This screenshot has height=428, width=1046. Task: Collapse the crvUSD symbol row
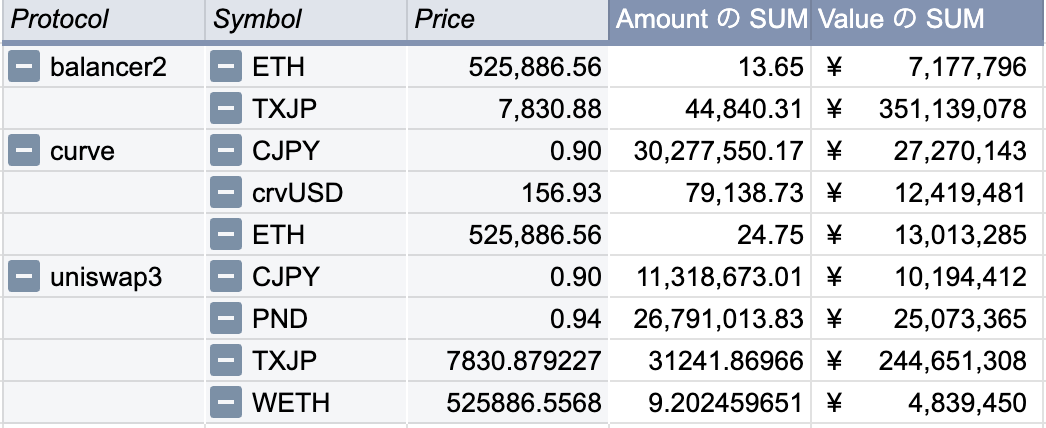[x=227, y=193]
